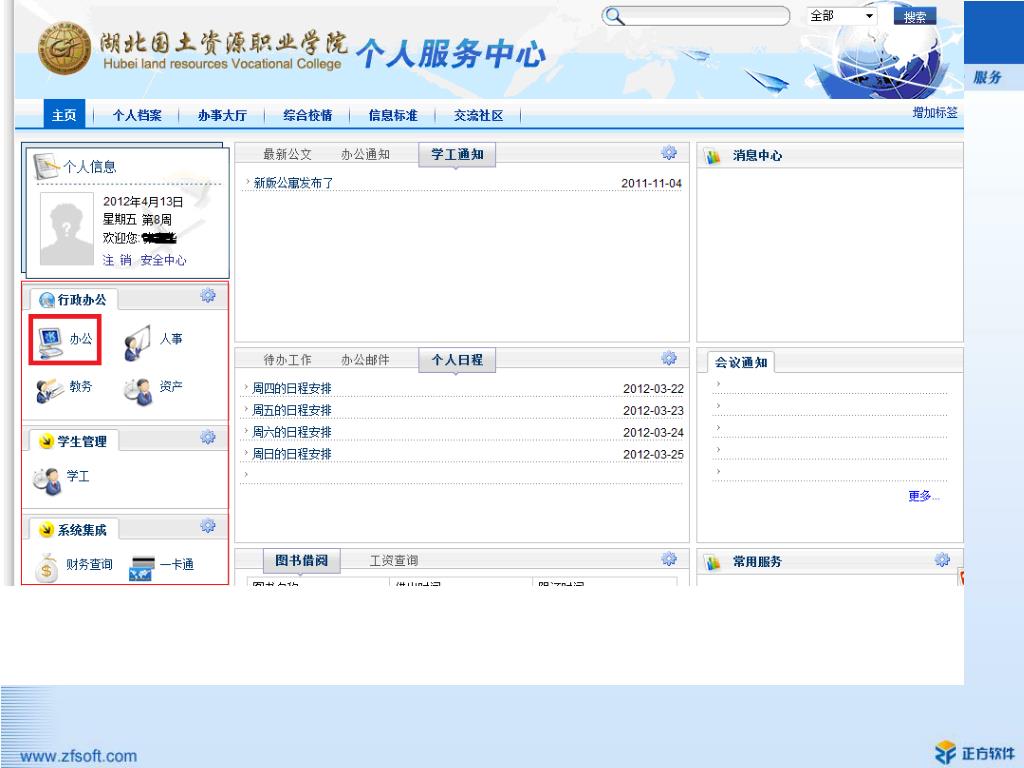
Task: Switch to the 待办工作 tab
Action: coord(287,360)
